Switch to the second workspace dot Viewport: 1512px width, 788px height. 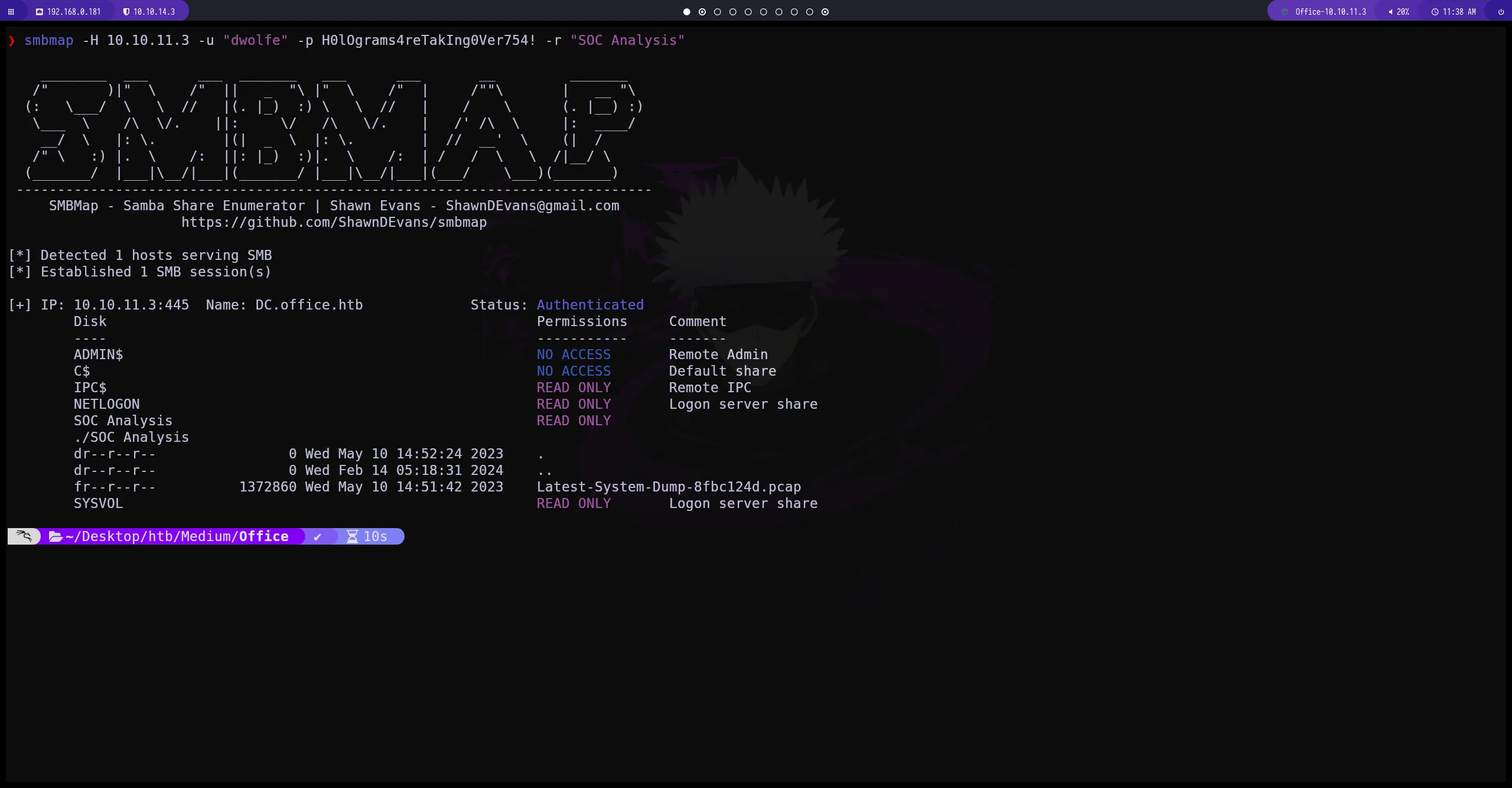pos(702,12)
